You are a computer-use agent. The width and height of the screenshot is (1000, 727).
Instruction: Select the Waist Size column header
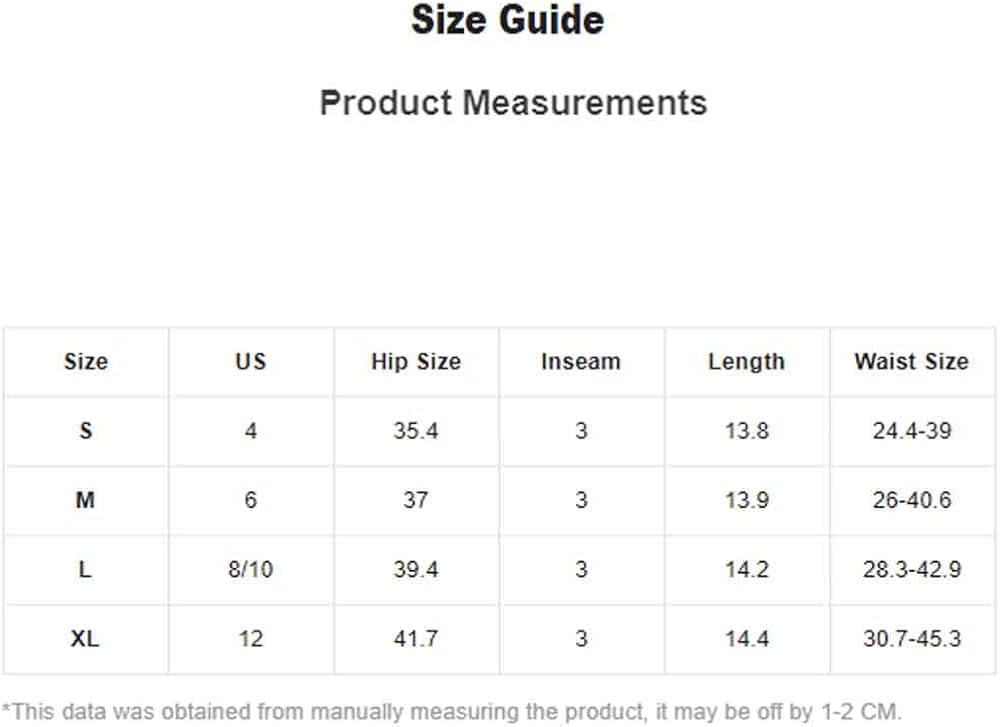tap(911, 362)
